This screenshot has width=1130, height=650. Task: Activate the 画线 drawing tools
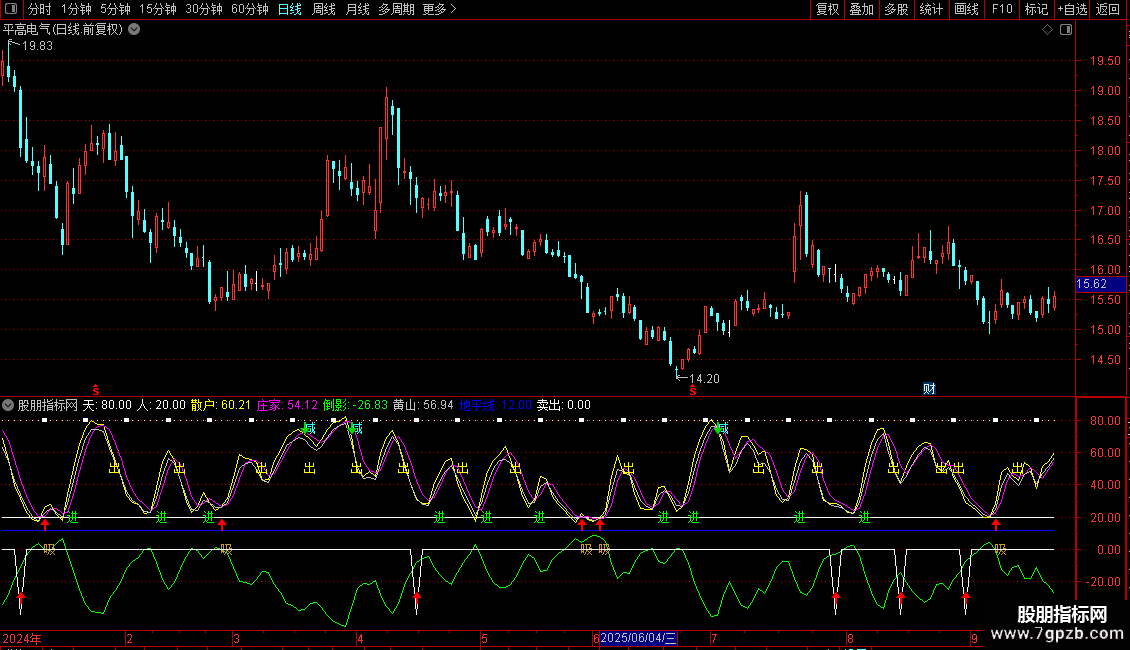[966, 9]
